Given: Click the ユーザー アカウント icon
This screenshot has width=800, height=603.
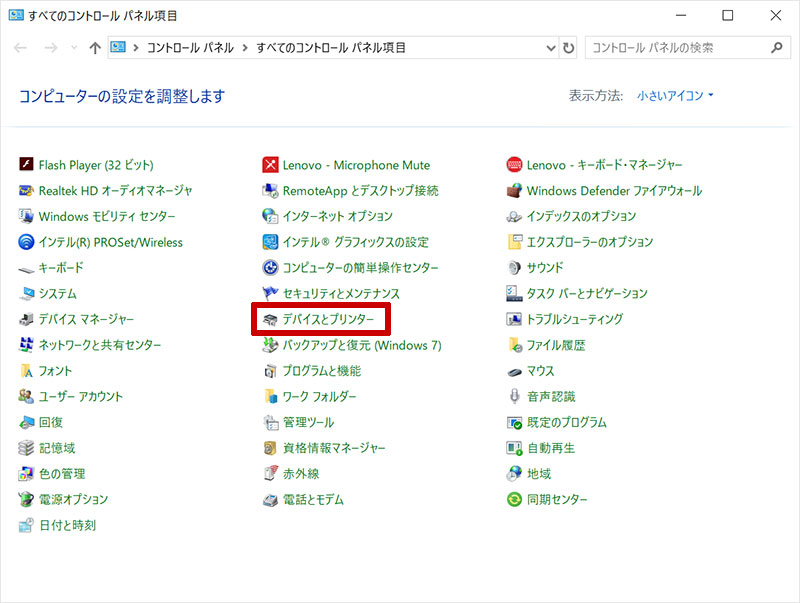Looking at the screenshot, I should [26, 396].
